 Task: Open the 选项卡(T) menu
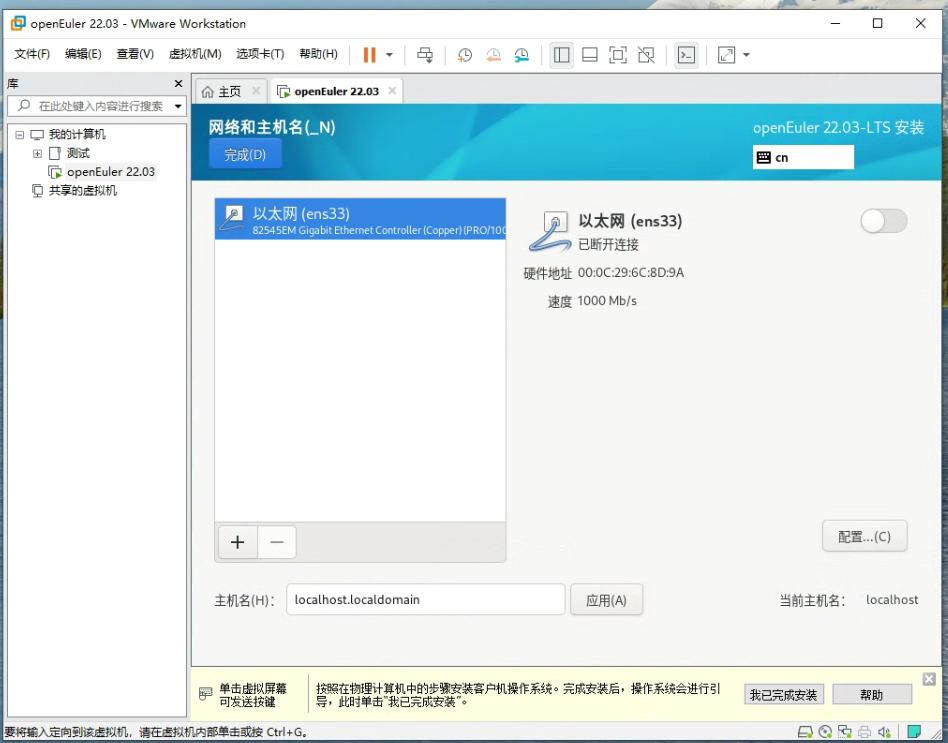[260, 54]
